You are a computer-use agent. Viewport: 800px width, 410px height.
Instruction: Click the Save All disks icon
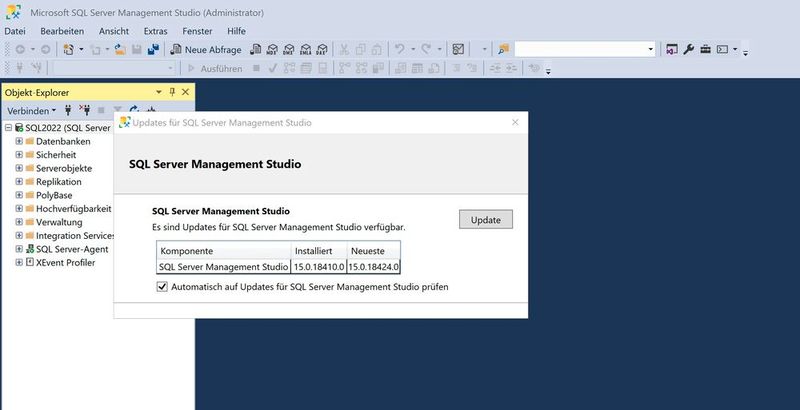153,49
